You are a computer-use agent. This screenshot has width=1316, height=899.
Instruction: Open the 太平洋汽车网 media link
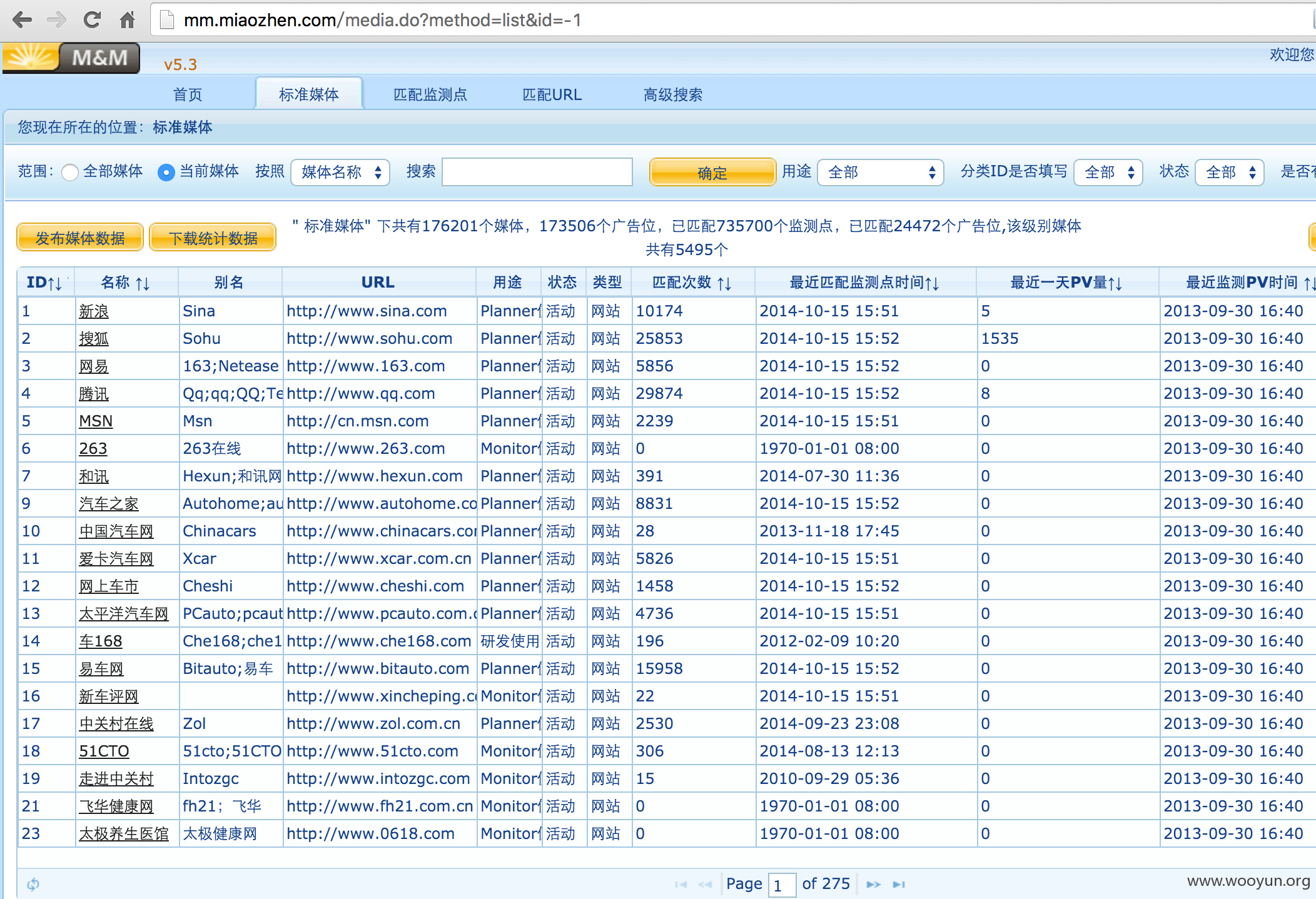[x=124, y=614]
